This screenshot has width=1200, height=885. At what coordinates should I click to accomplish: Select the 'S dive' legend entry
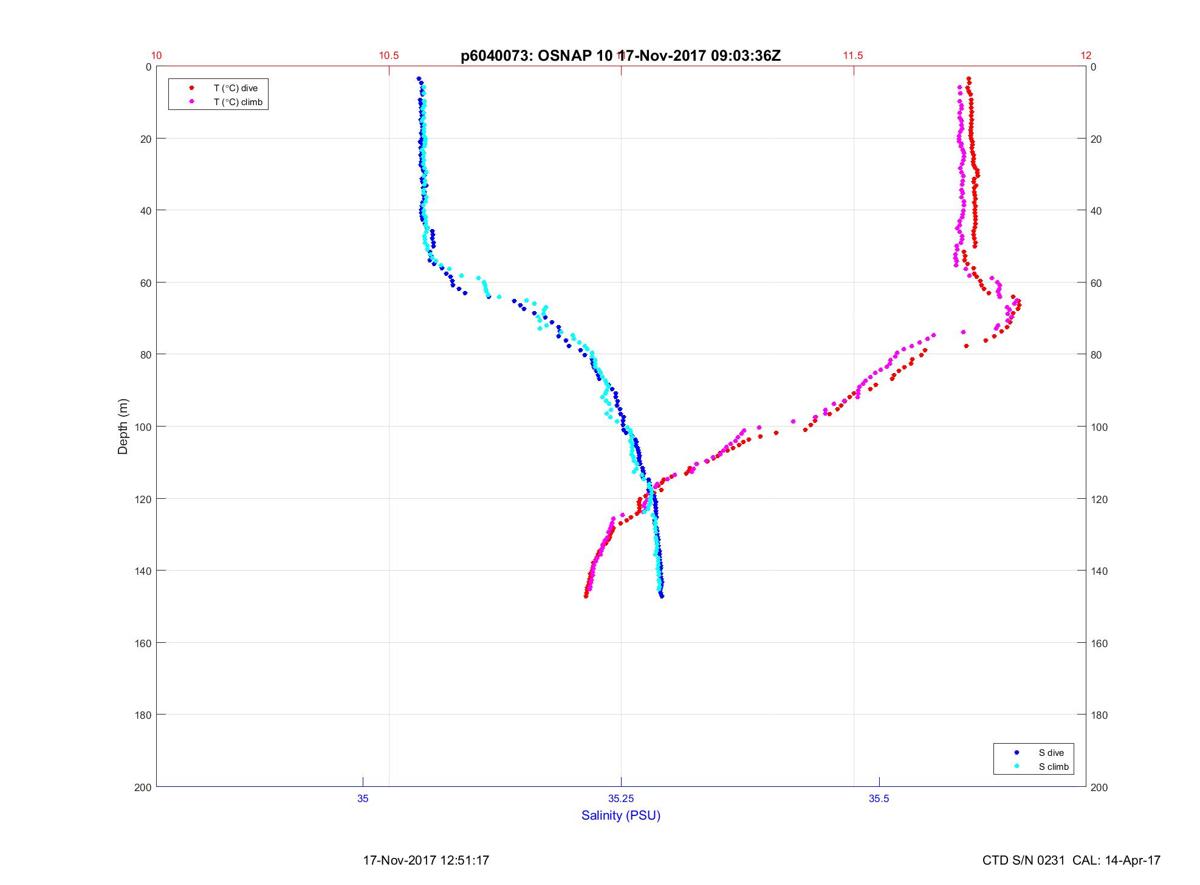(x=1050, y=752)
